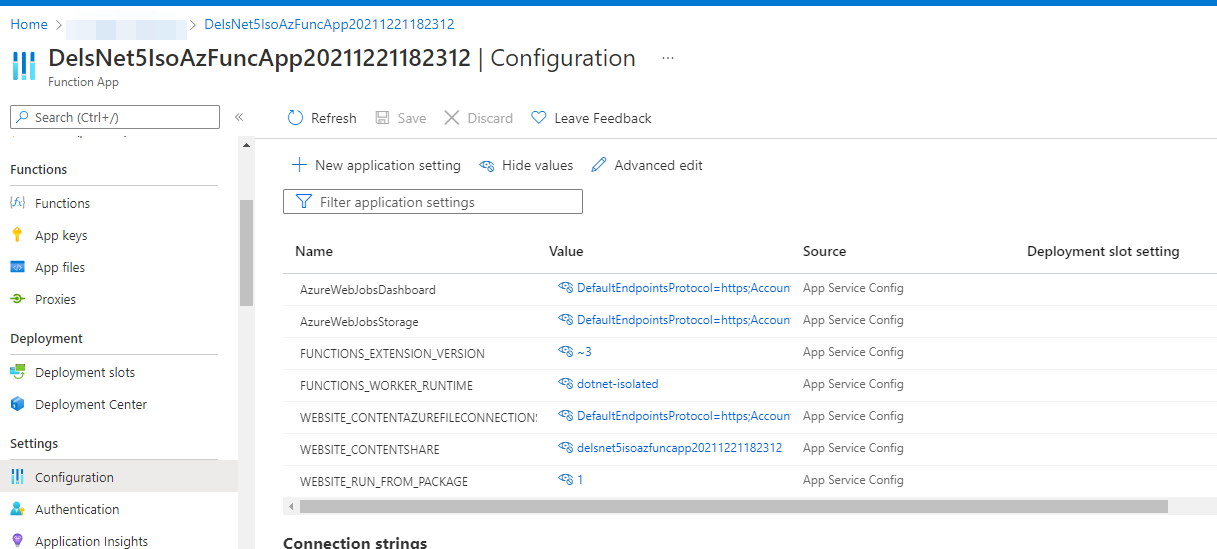1217x549 pixels.
Task: Toggle visibility of WEBSITE_RUN_FROM_PACKAGE value
Action: tap(565, 480)
